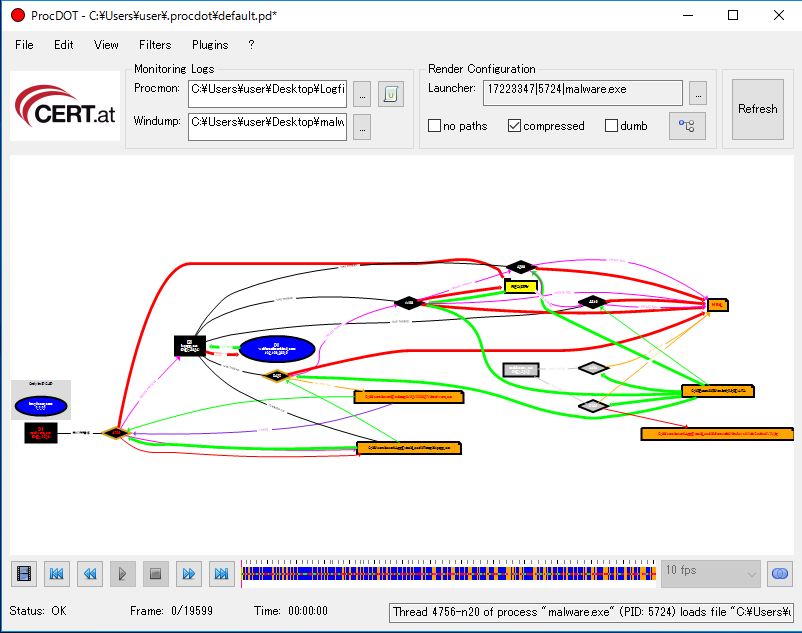
Task: Browse for Procmon log file
Action: click(362, 95)
